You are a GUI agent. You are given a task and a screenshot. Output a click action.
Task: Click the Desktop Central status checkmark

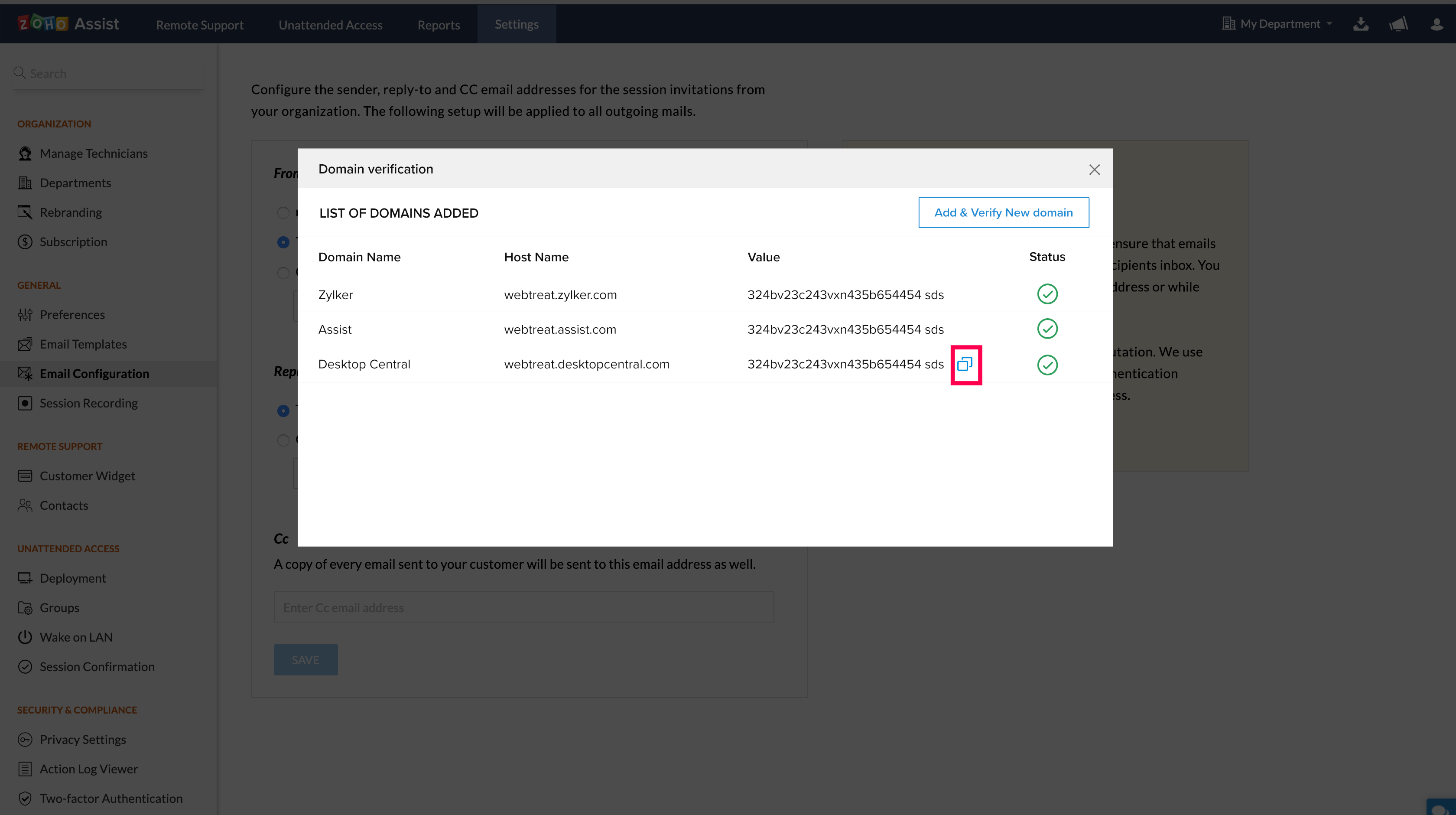(x=1047, y=365)
